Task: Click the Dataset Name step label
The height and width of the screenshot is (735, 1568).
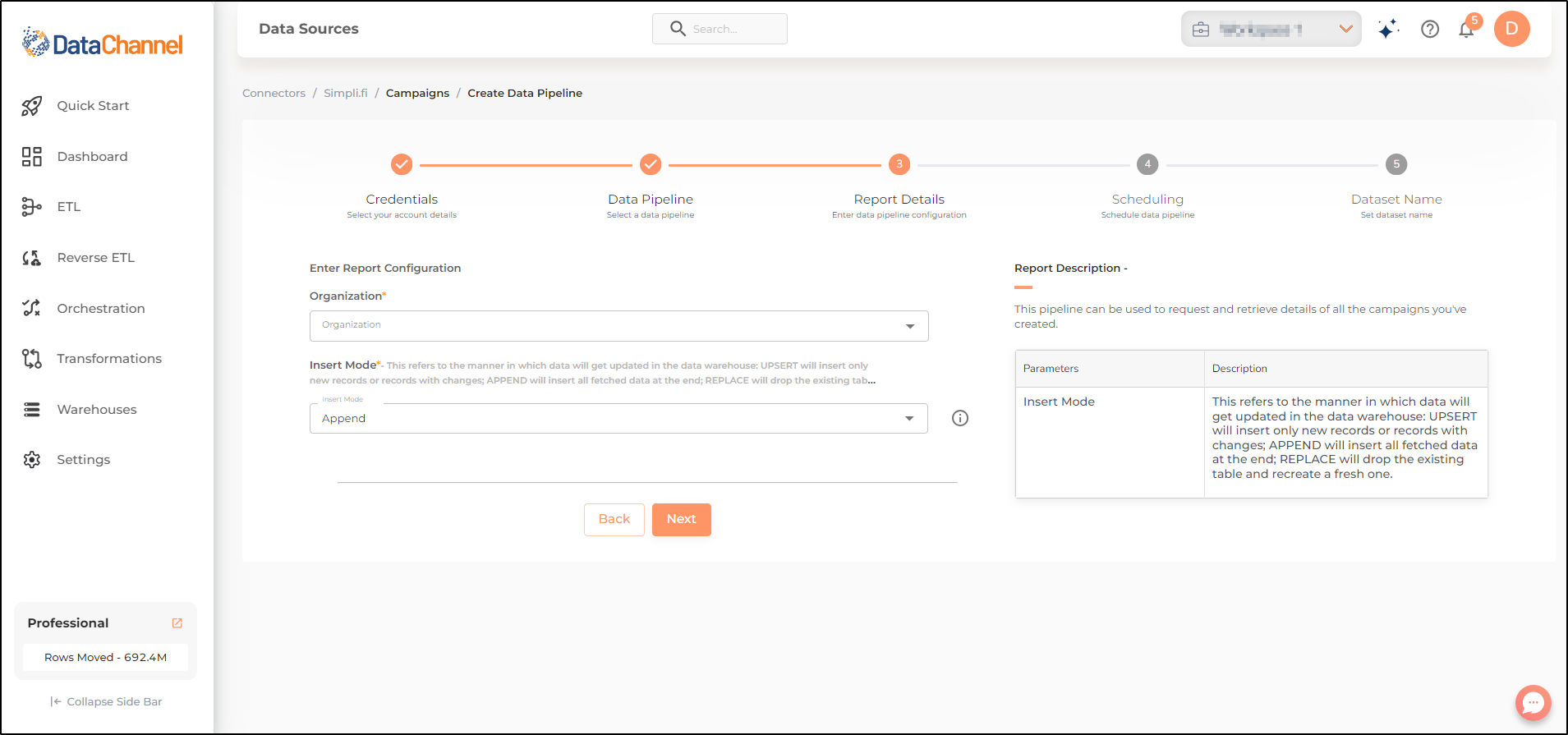Action: click(1396, 200)
